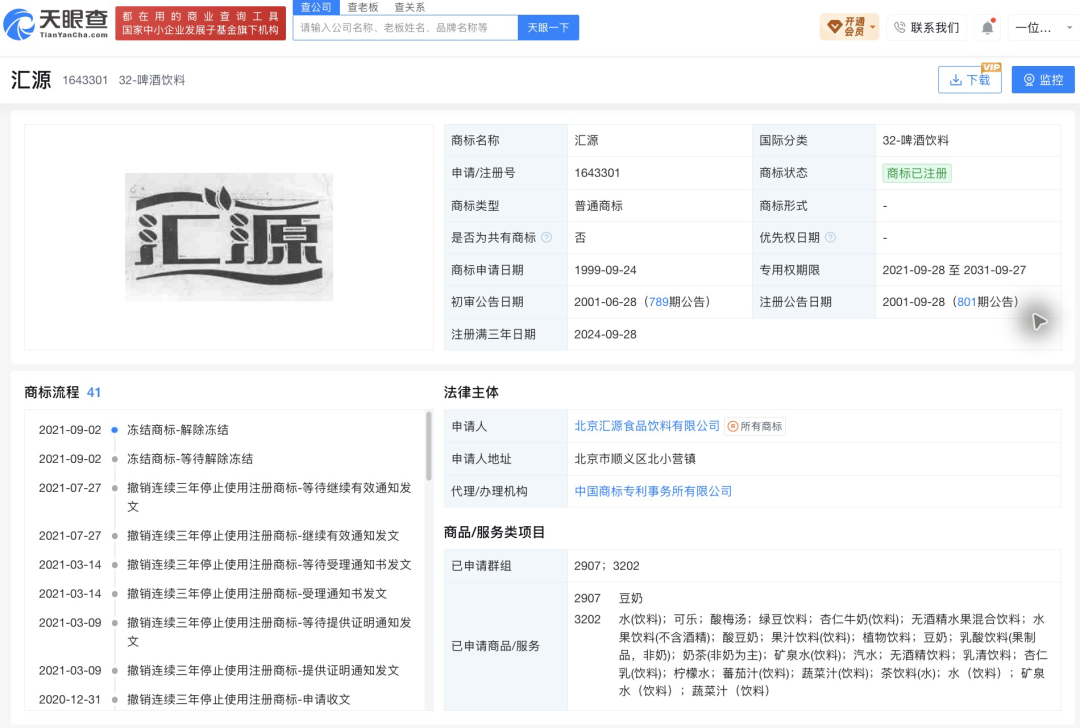The image size is (1080, 728).
Task: Click the trademark process list scrollbar
Action: point(428,446)
